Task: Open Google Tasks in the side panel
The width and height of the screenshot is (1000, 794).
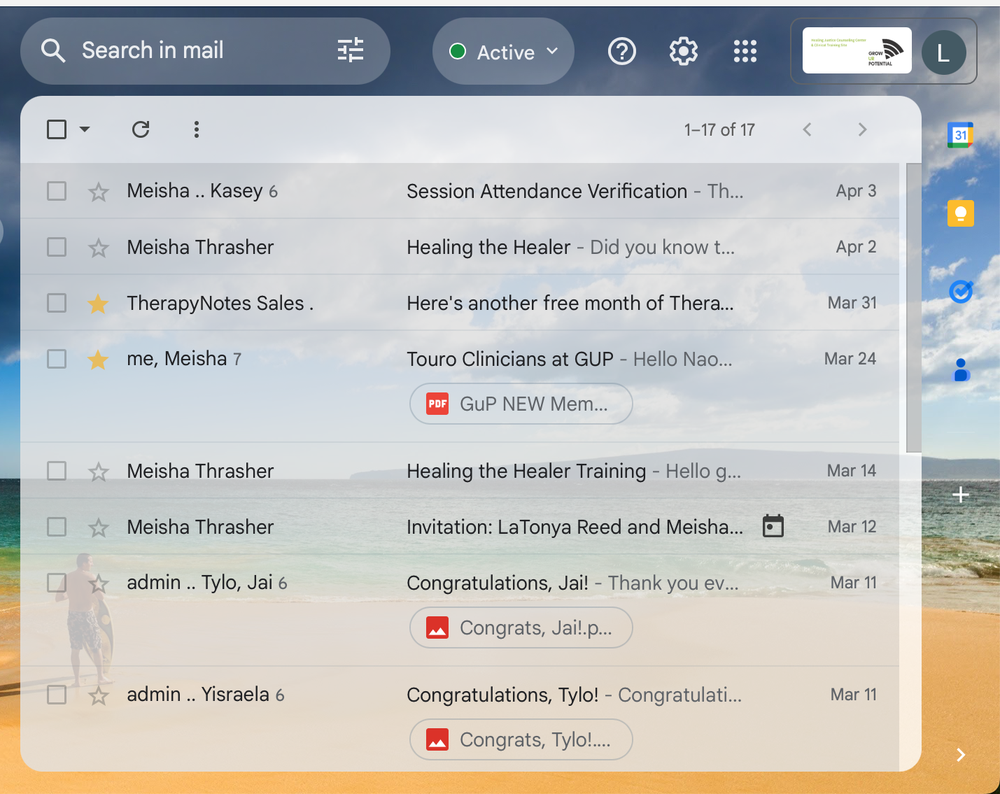Action: coord(960,291)
